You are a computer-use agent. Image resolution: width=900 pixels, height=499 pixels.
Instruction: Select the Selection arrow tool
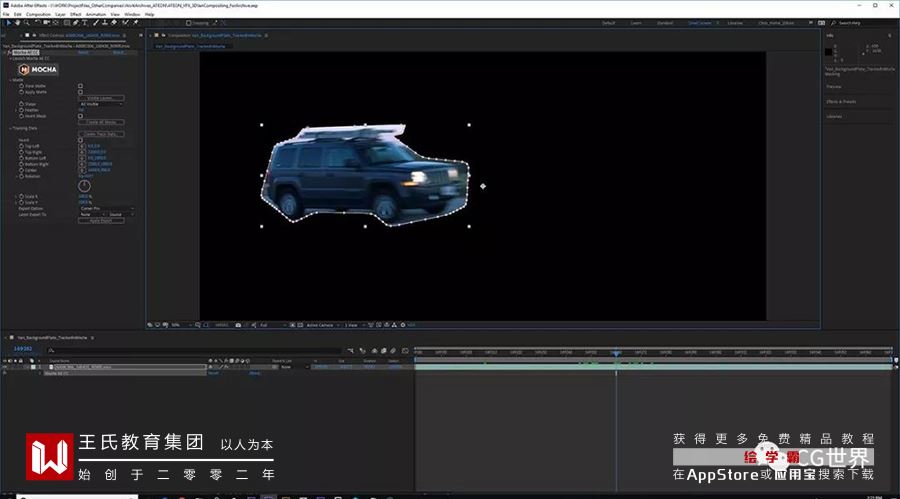click(x=9, y=22)
